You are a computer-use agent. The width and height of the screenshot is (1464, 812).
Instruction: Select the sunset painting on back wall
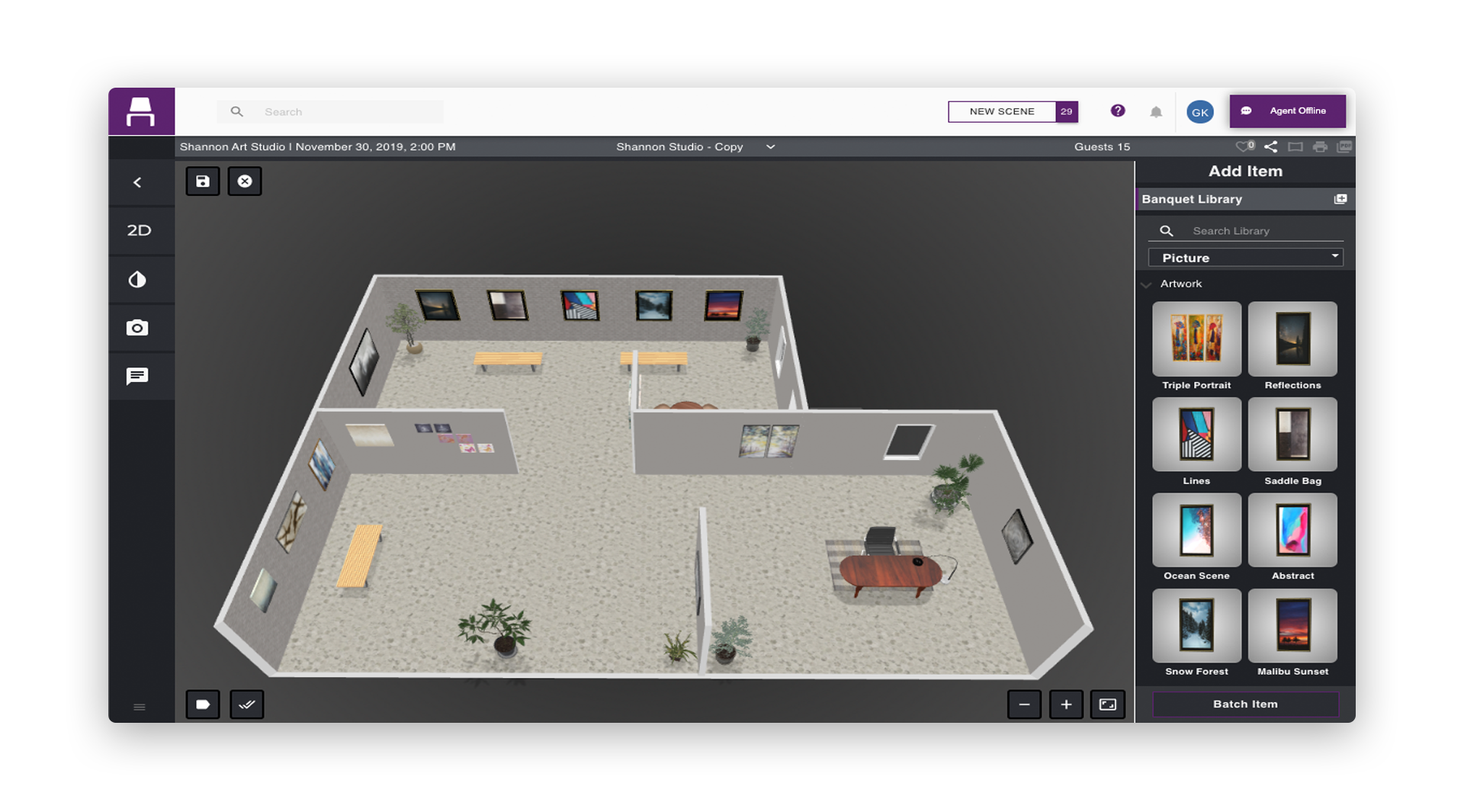pos(724,305)
